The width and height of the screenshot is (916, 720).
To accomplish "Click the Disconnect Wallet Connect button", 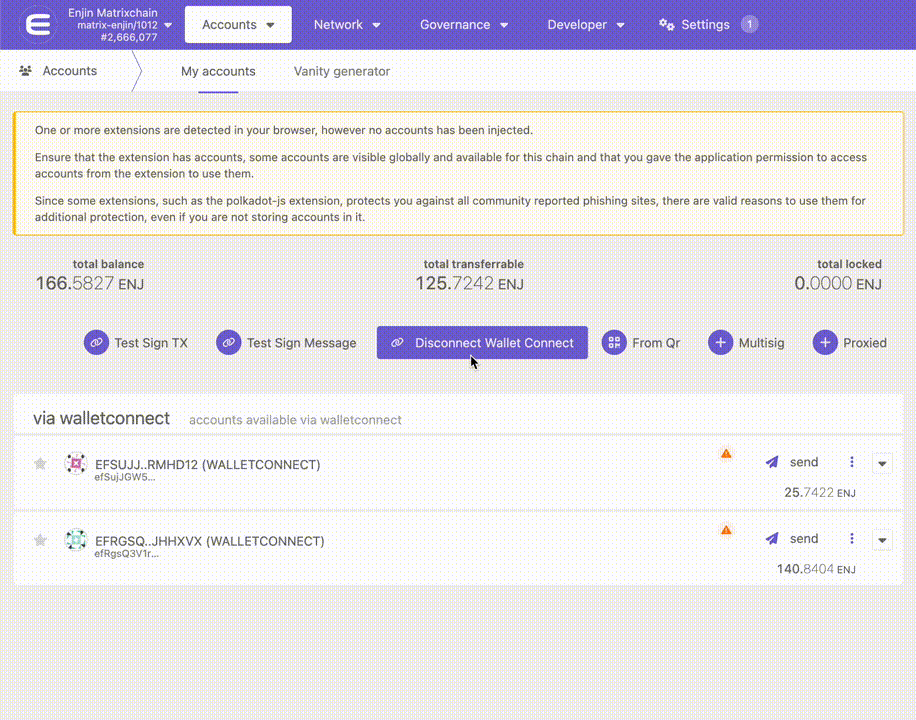I will pos(482,342).
